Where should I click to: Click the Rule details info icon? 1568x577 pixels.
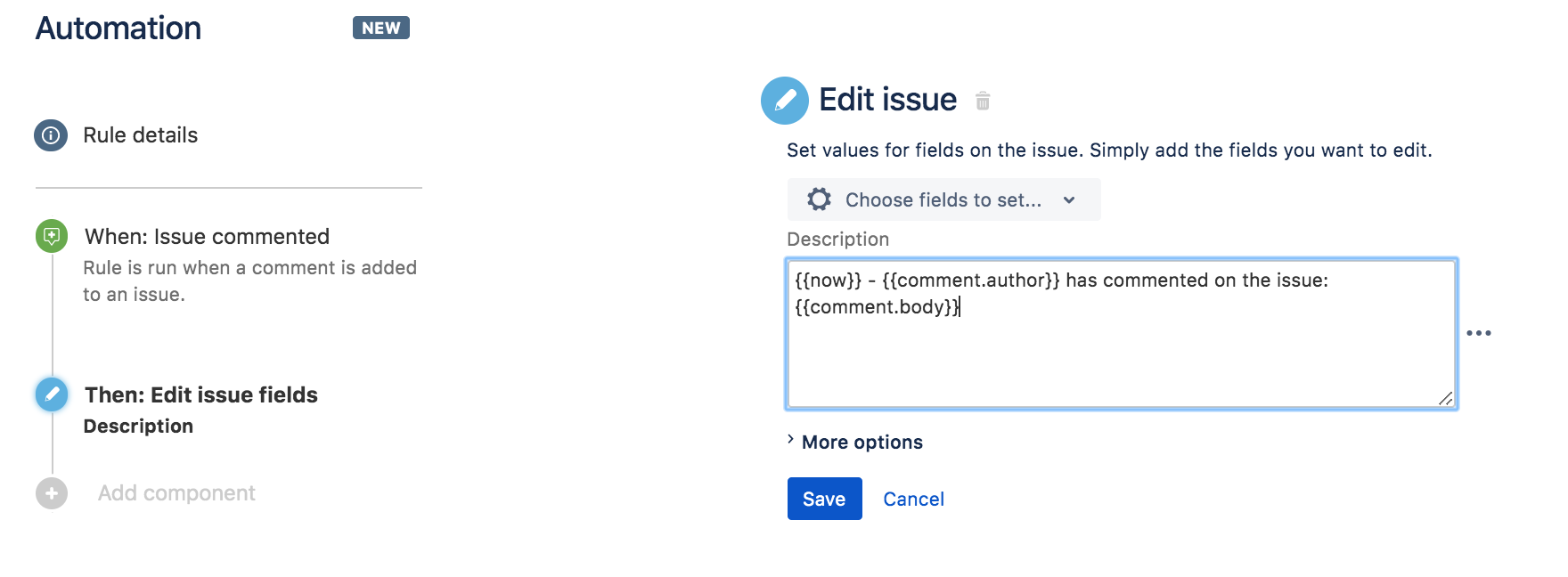click(x=51, y=135)
